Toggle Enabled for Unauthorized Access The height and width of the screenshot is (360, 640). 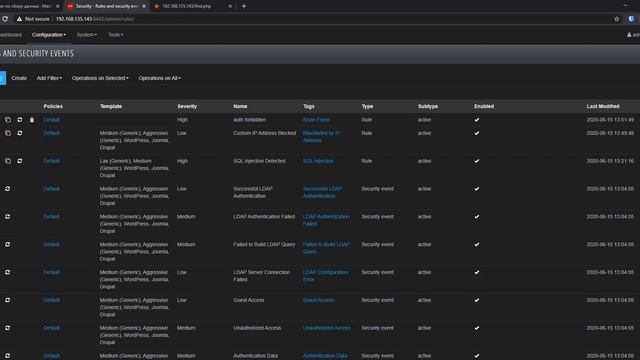(477, 328)
